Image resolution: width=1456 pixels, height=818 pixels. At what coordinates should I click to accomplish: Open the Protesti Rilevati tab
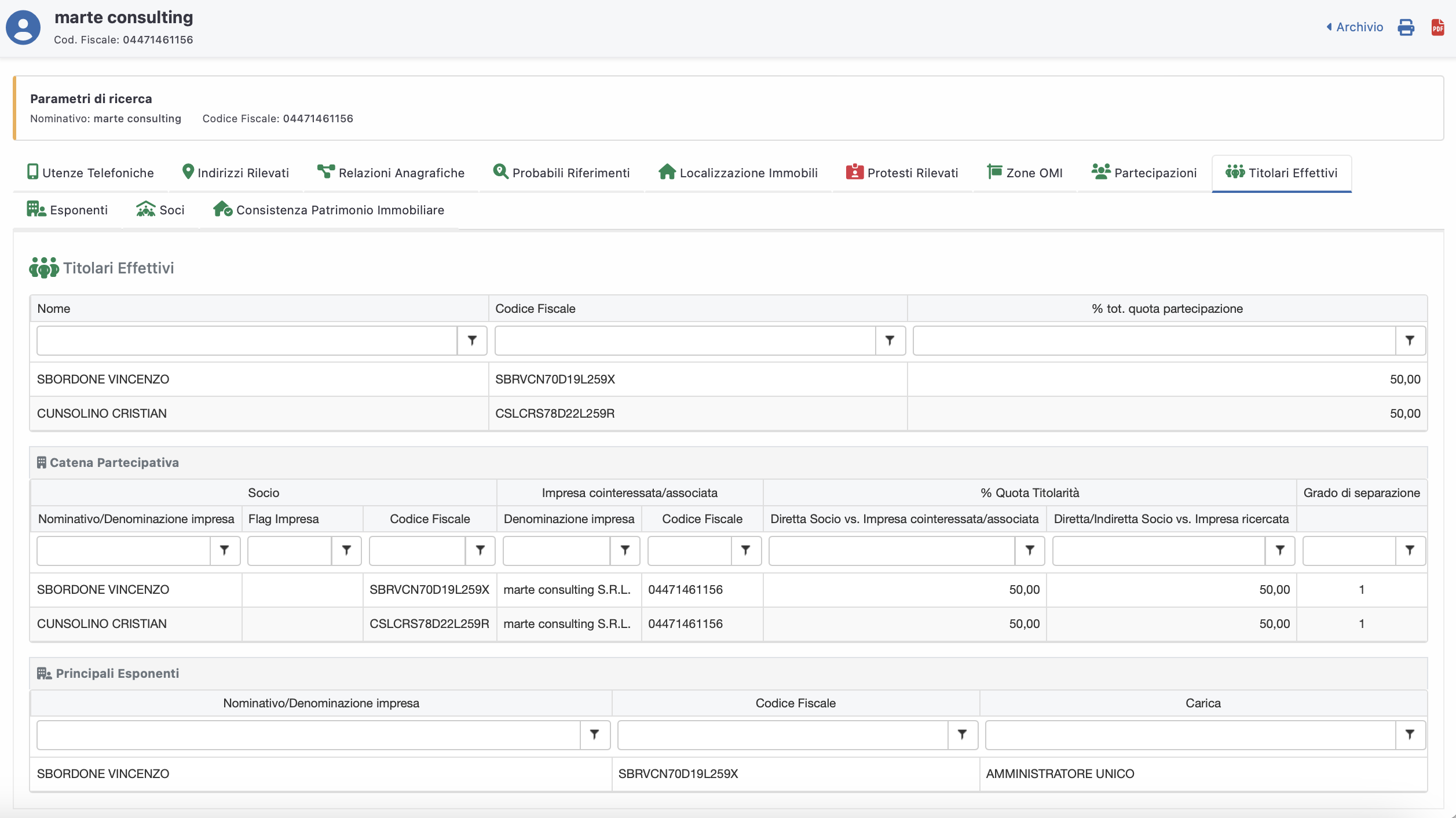(x=902, y=173)
